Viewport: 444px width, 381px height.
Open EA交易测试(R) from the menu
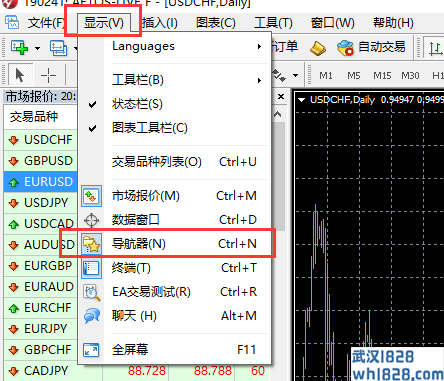tap(175, 292)
